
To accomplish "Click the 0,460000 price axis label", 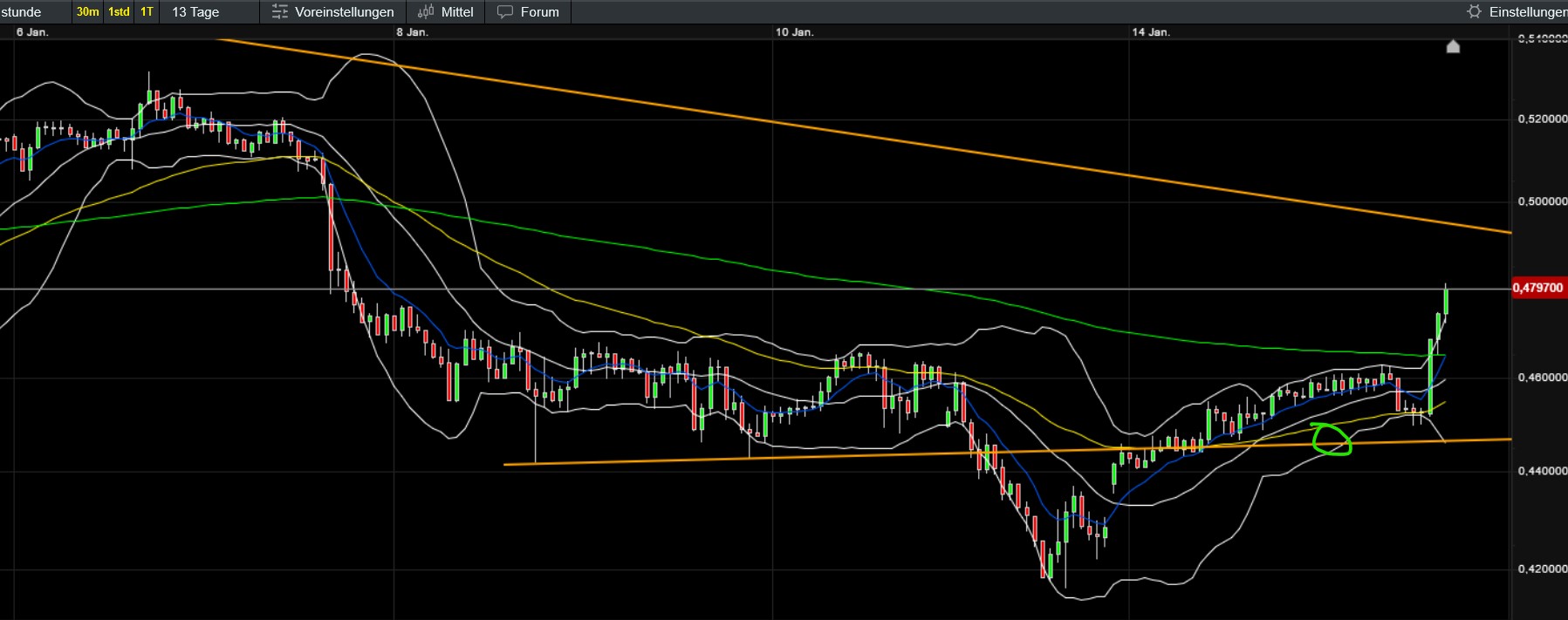I will pyautogui.click(x=1542, y=378).
